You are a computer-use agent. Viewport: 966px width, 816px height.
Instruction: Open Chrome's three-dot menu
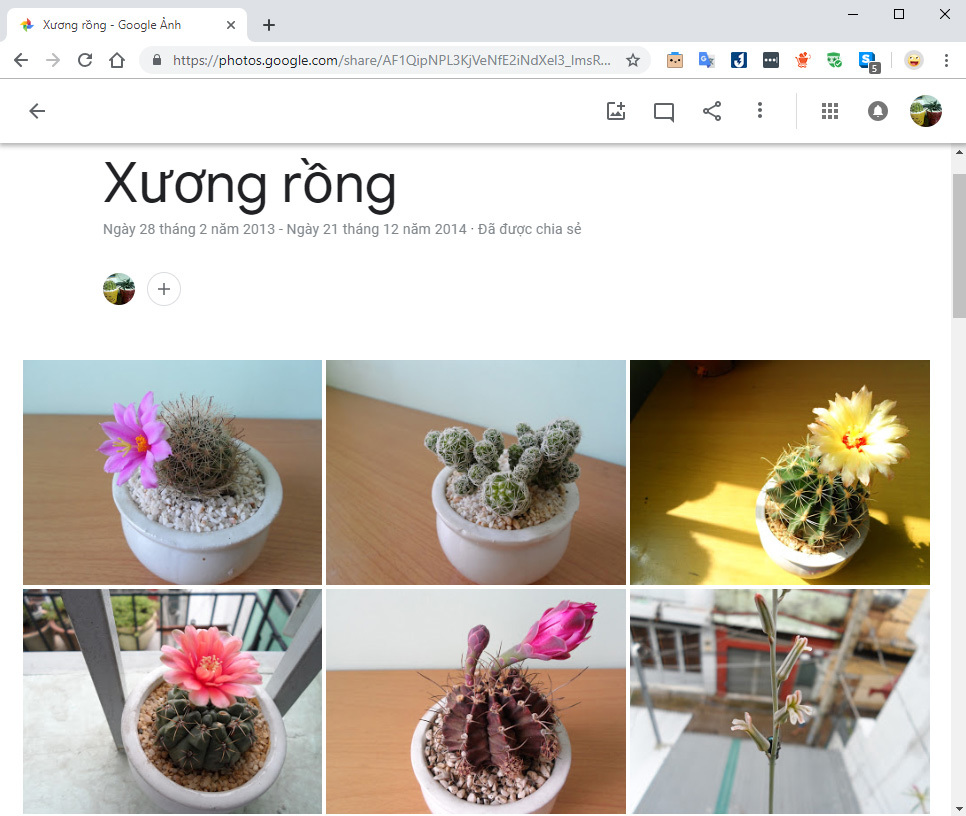[946, 60]
